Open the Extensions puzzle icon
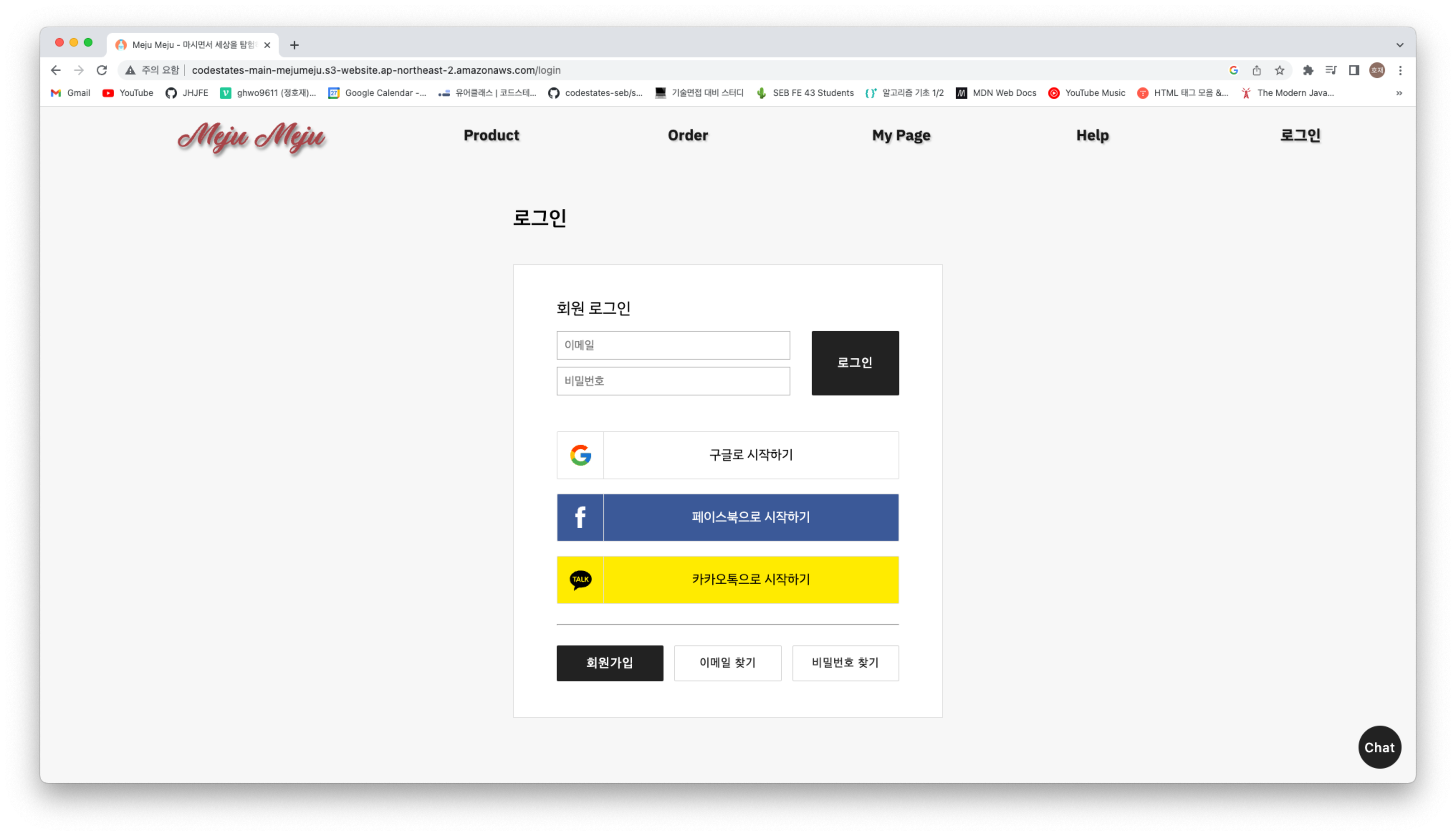The image size is (1456, 836). [x=1308, y=70]
